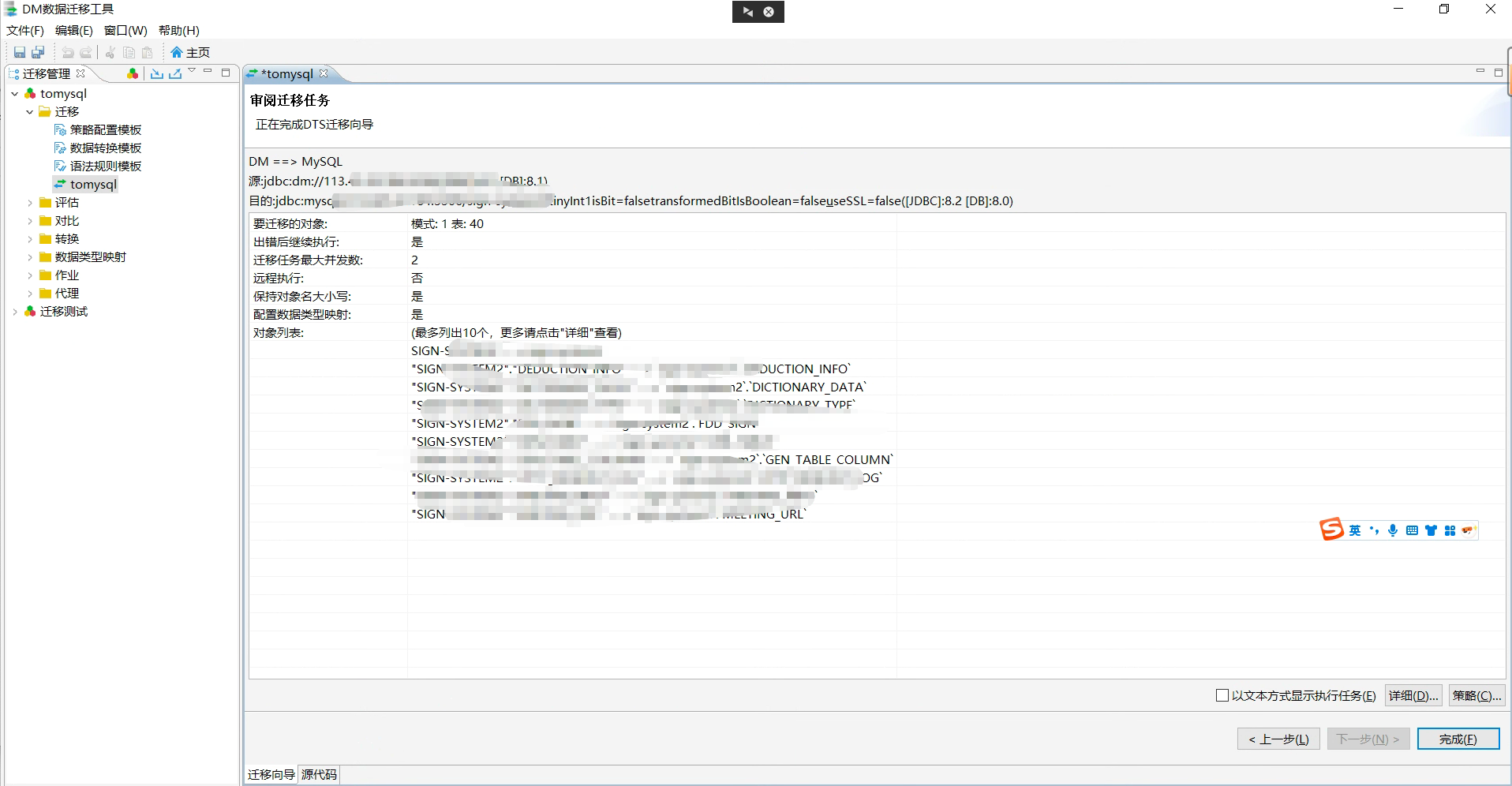Collapse the 迁移 folder
This screenshot has height=786, width=1512.
(30, 112)
